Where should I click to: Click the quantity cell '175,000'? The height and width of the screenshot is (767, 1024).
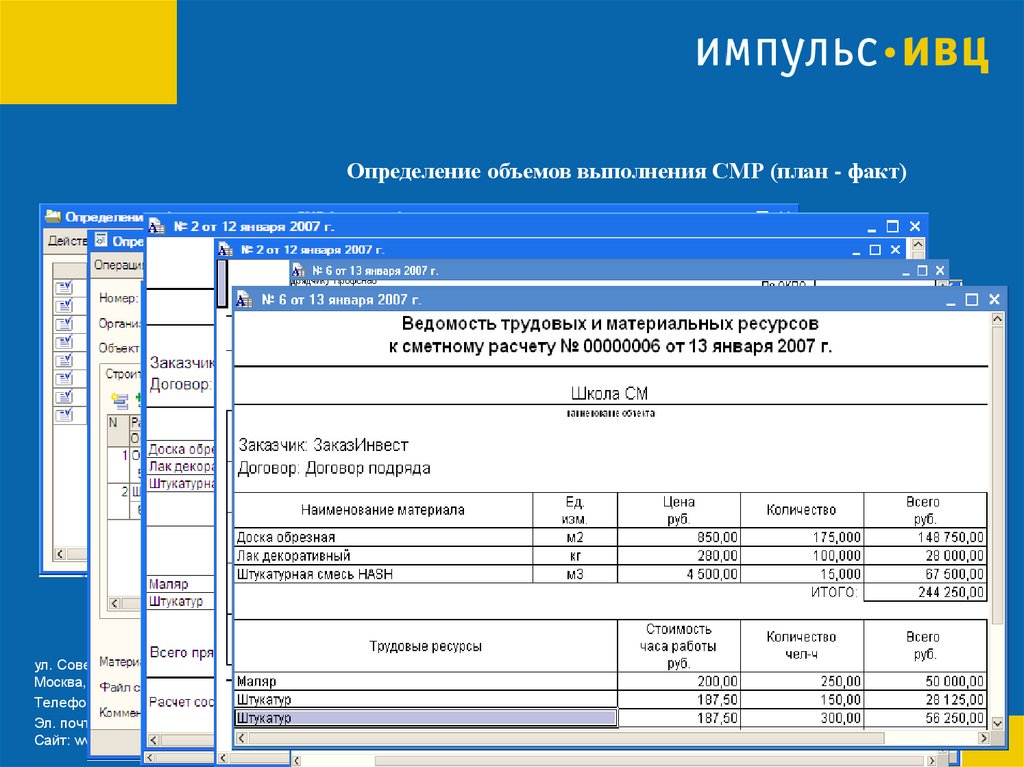pos(802,537)
